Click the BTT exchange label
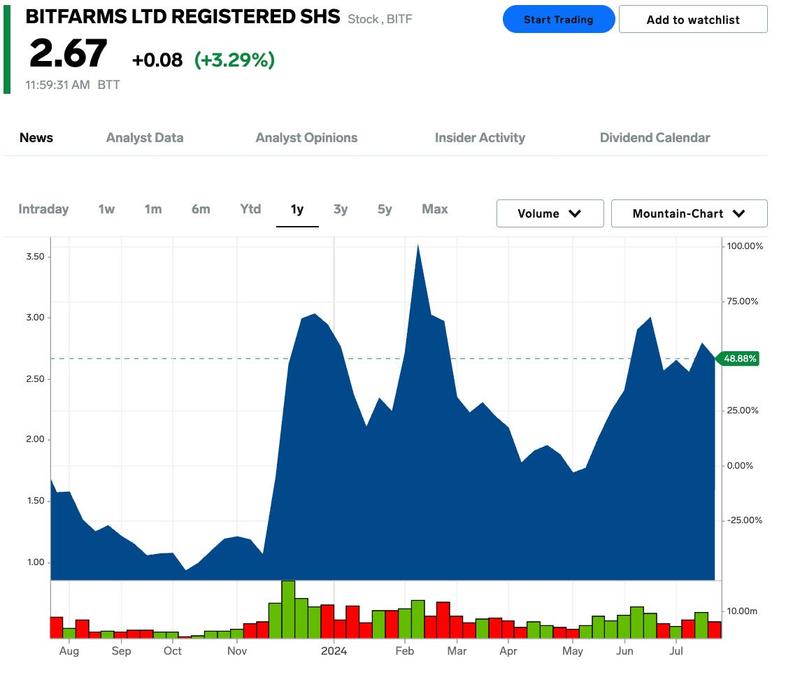Image resolution: width=800 pixels, height=673 pixels. click(x=109, y=85)
